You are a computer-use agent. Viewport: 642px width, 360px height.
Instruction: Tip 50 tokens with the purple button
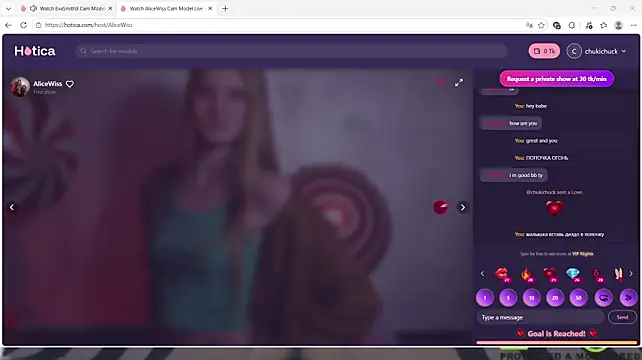coord(578,298)
